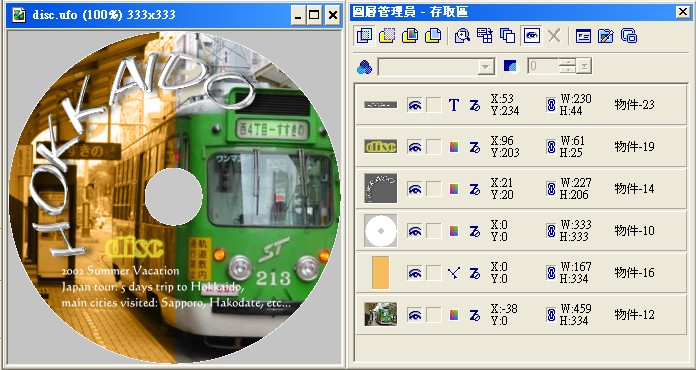Click the transparency spinner arrows
Screen dimensions: 696x370
pyautogui.click(x=567, y=67)
